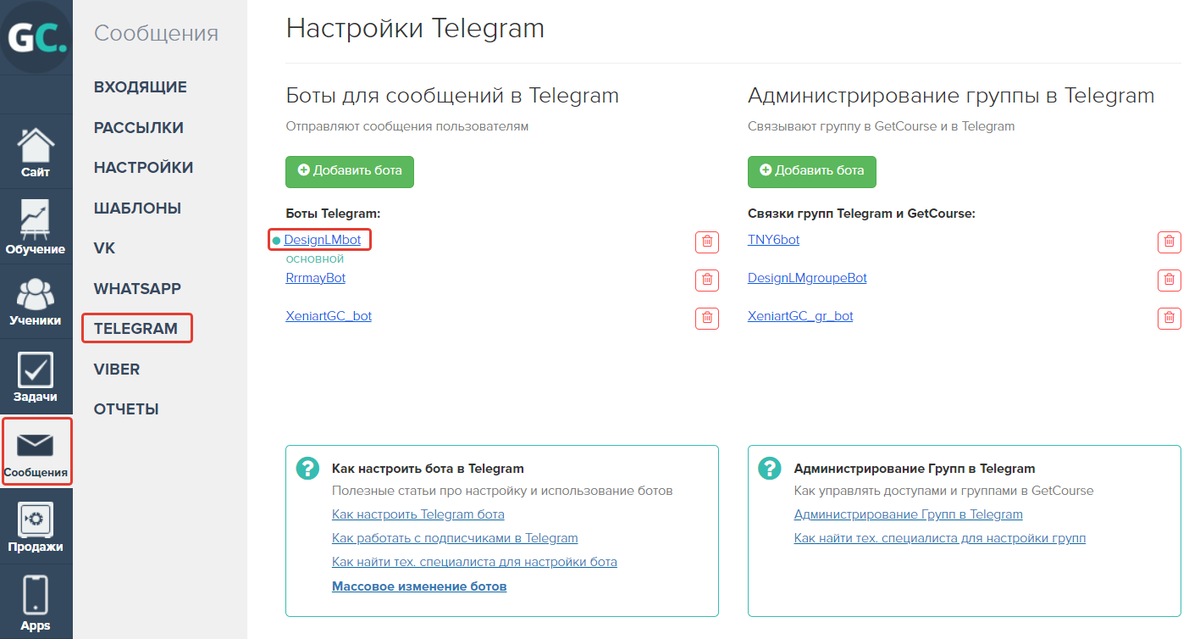Select VK menu item
The height and width of the screenshot is (639, 1200).
105,248
